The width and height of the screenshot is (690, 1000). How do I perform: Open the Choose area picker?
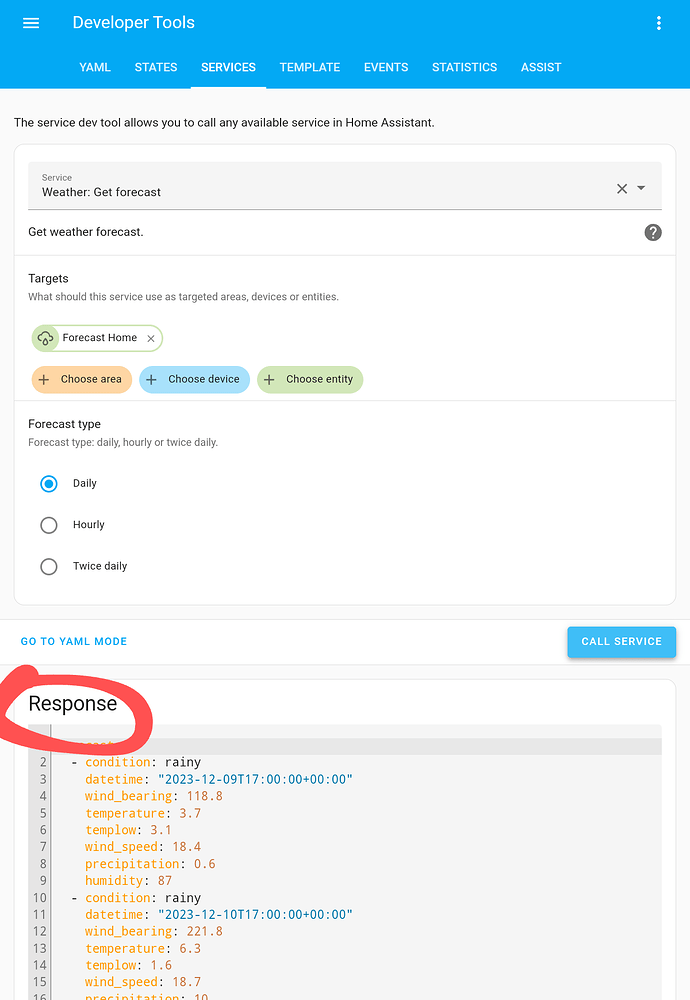81,379
